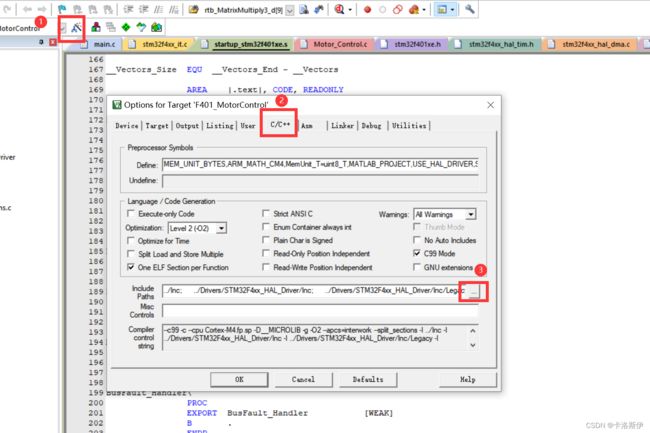Open Warnings dropdown

tap(471, 214)
